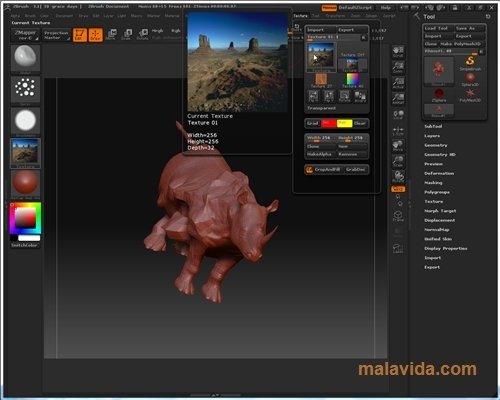Toggle Transparent option in Texture palette
The height and width of the screenshot is (400, 500).
coord(321,108)
